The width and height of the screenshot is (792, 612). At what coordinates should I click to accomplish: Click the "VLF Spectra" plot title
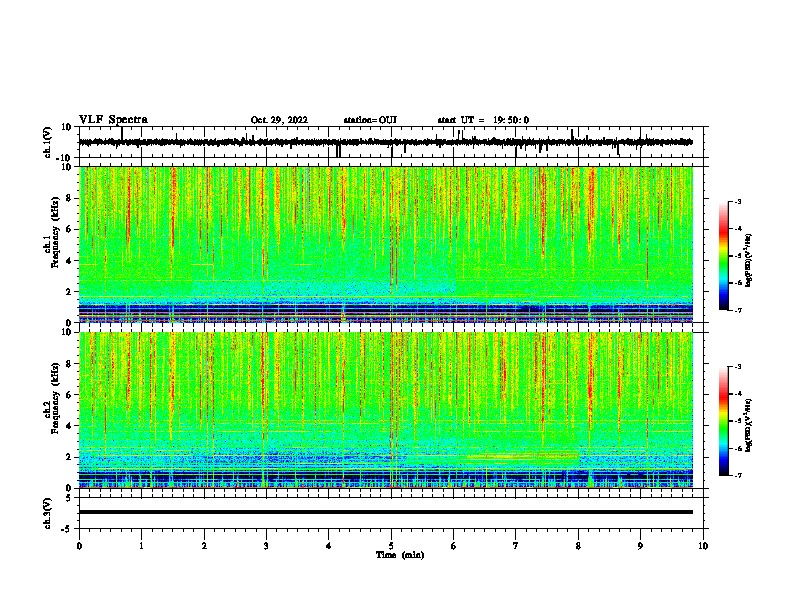(x=113, y=120)
